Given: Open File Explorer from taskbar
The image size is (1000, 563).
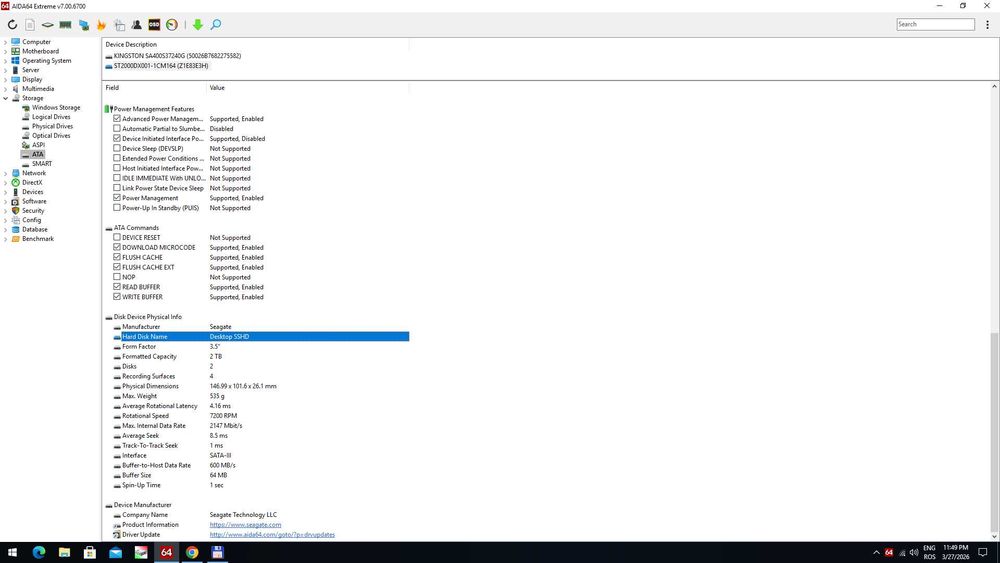Looking at the screenshot, I should (64, 552).
